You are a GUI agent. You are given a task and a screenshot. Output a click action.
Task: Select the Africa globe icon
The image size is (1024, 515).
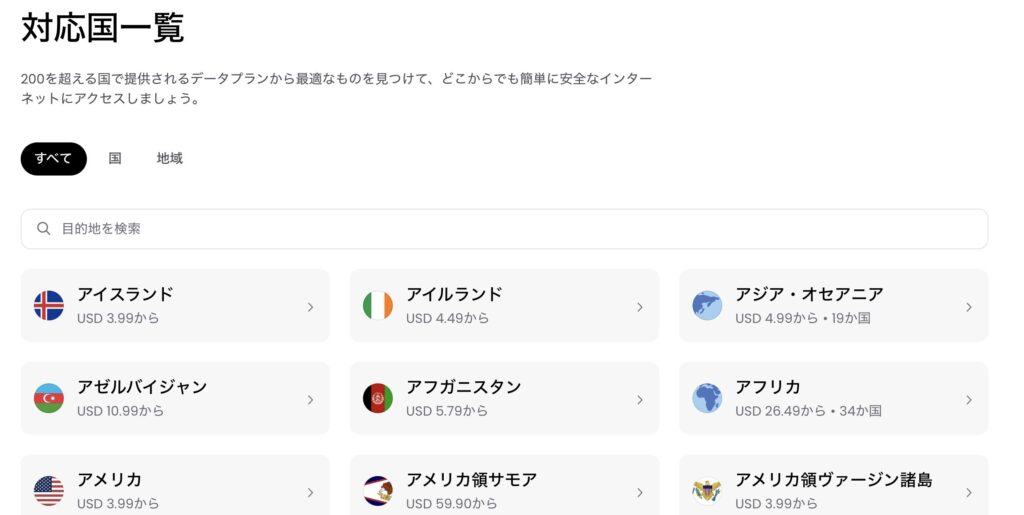click(707, 398)
